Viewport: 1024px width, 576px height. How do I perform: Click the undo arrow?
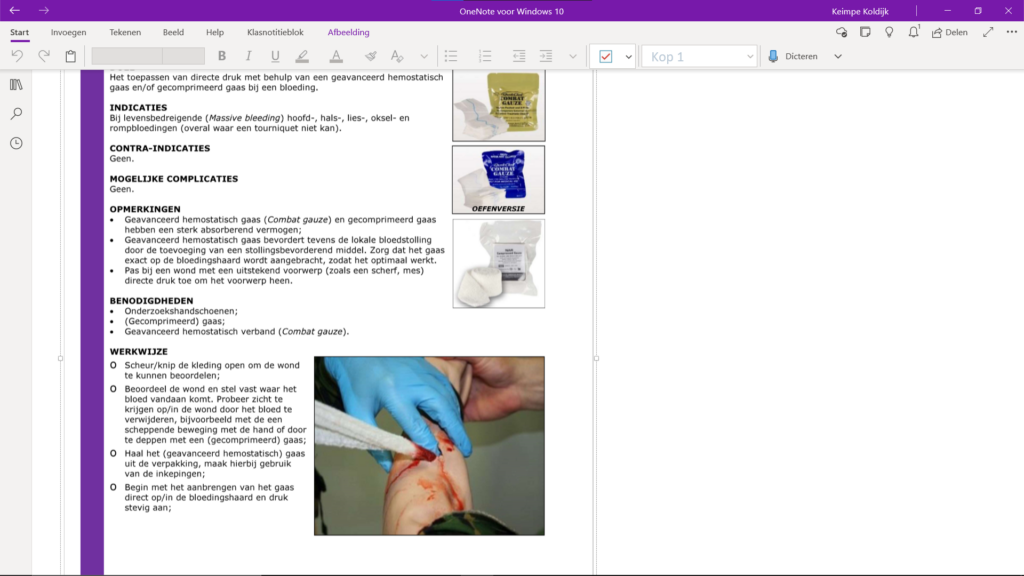tap(17, 57)
